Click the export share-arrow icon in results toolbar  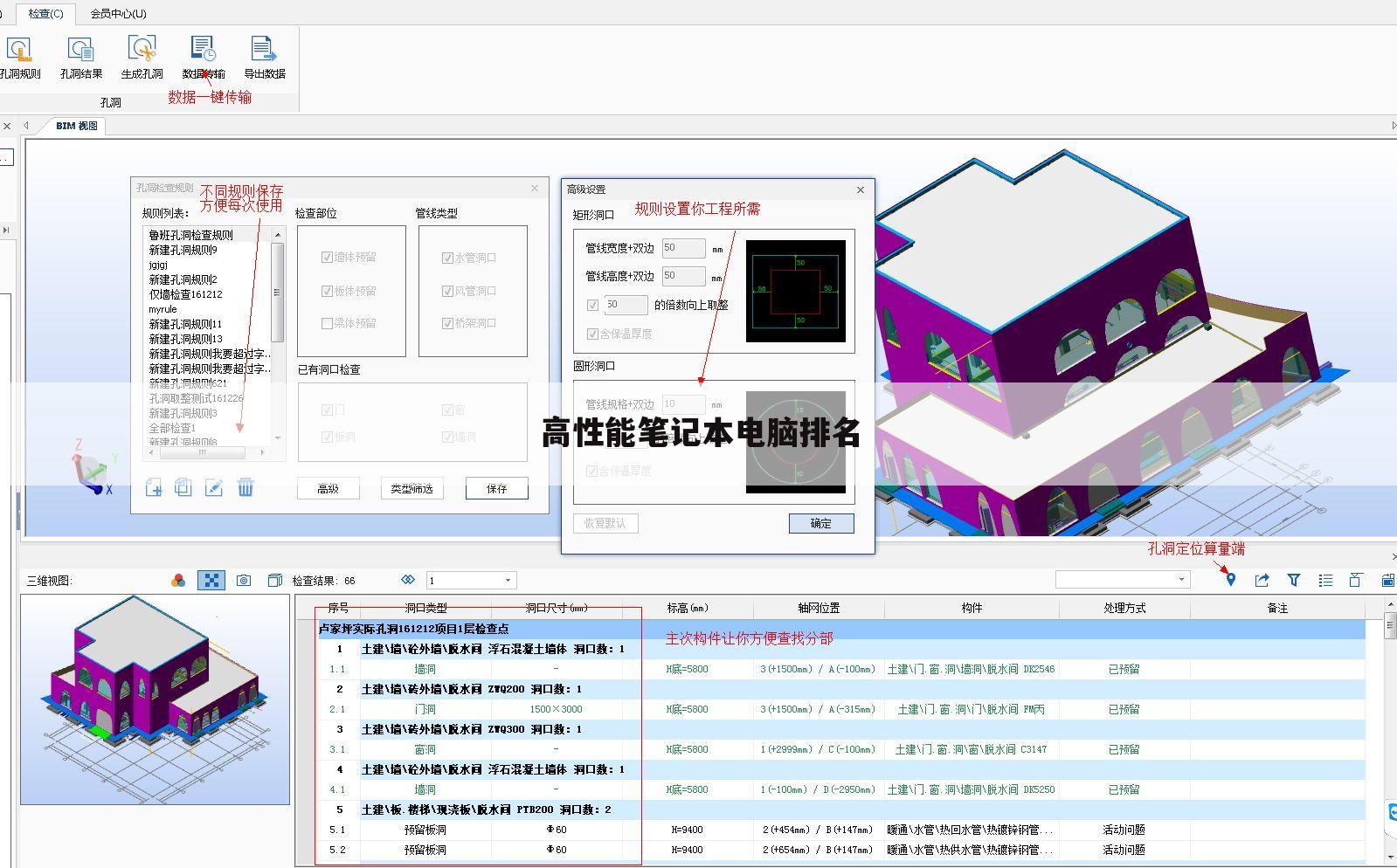point(1262,580)
